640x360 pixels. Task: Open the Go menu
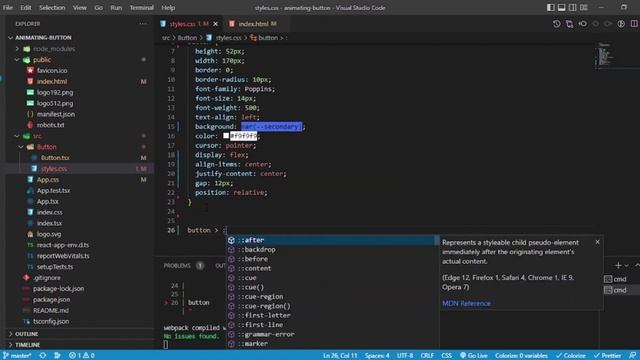pos(98,7)
